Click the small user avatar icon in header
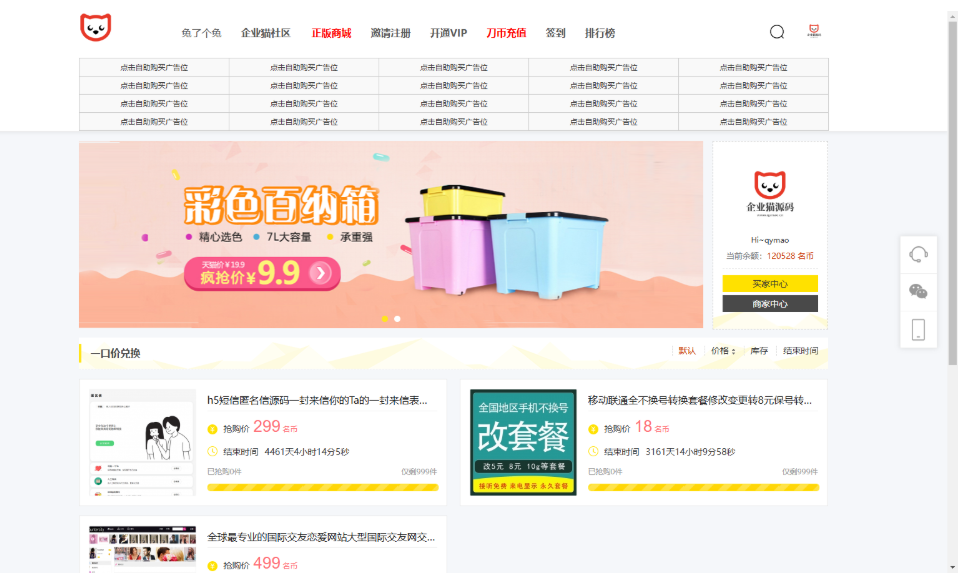The width and height of the screenshot is (958, 578). pos(814,31)
